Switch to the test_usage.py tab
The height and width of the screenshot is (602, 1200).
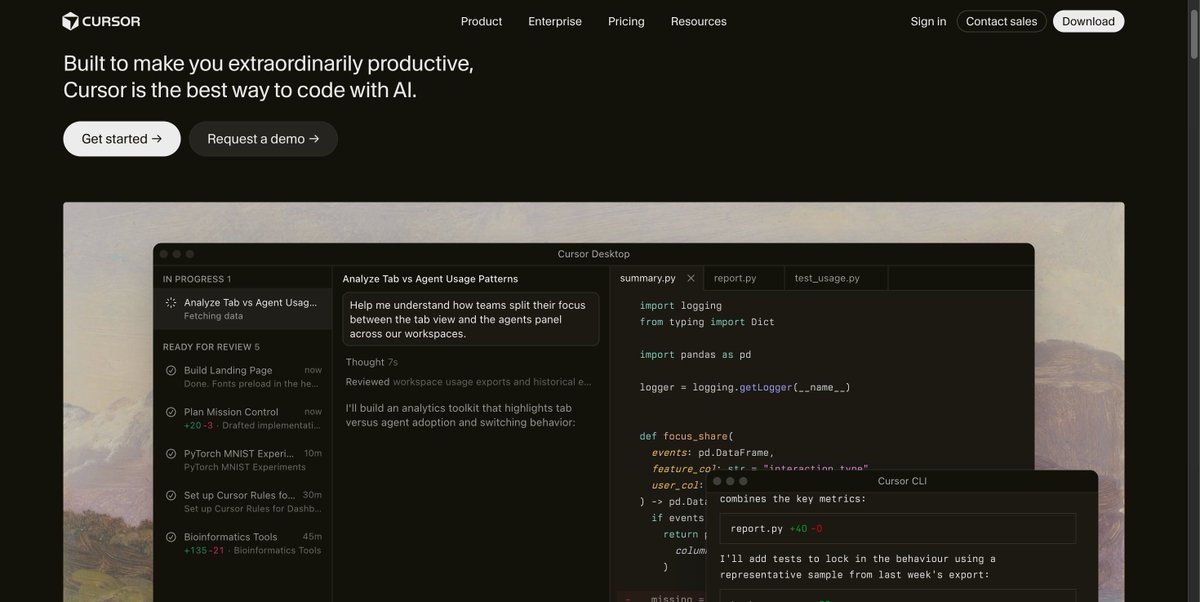click(x=827, y=278)
